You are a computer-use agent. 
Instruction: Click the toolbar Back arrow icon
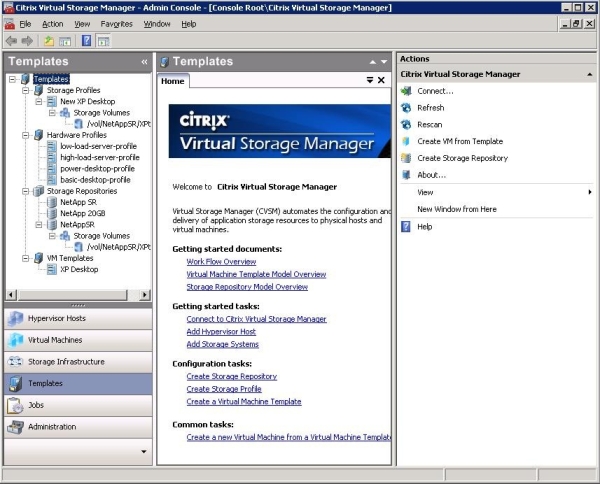pos(11,41)
